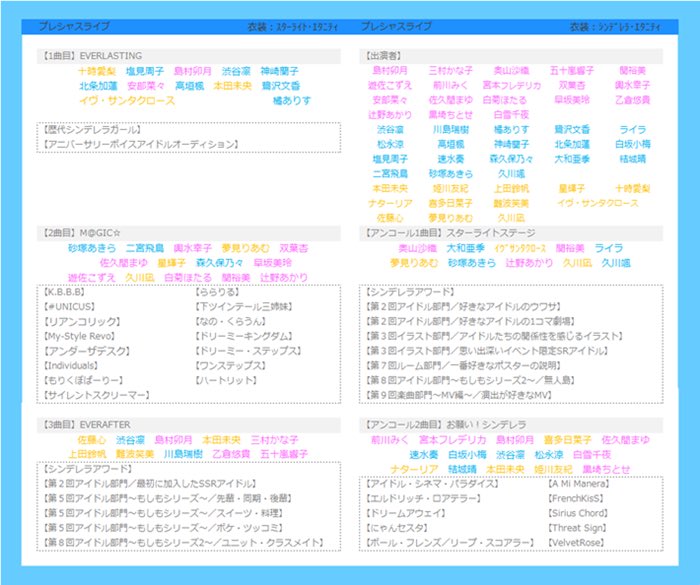This screenshot has width=700, height=585.
Task: Click 黒埼ちとせ in the お願い！シンデレラ section
Action: pyautogui.click(x=607, y=470)
